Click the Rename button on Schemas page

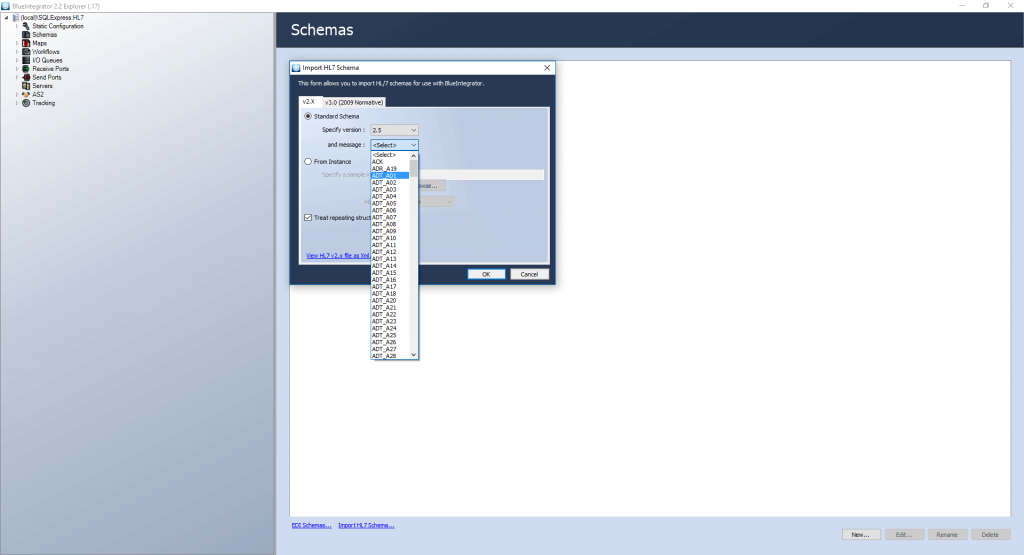click(x=947, y=534)
